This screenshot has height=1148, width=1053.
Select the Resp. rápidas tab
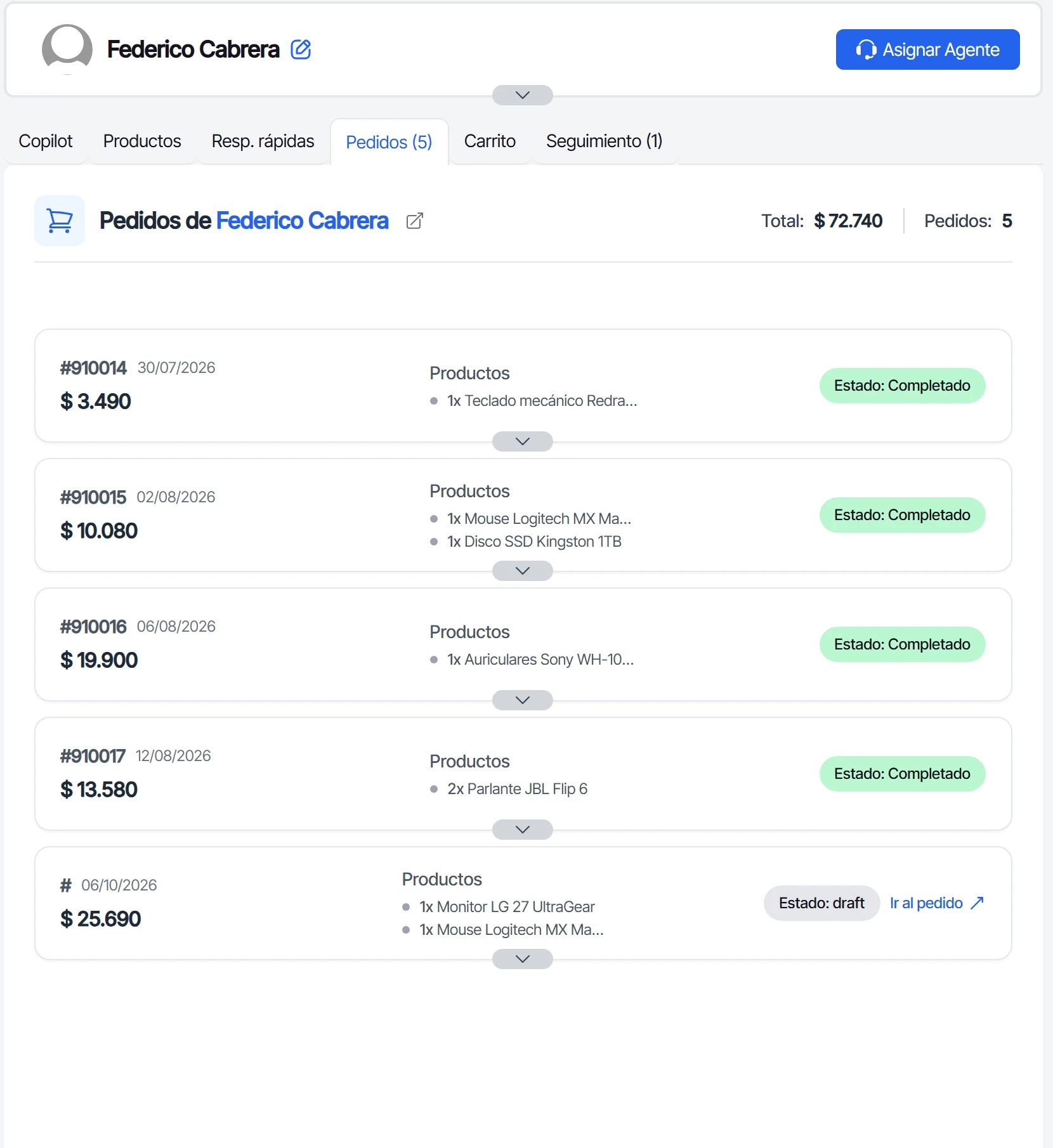[x=263, y=141]
